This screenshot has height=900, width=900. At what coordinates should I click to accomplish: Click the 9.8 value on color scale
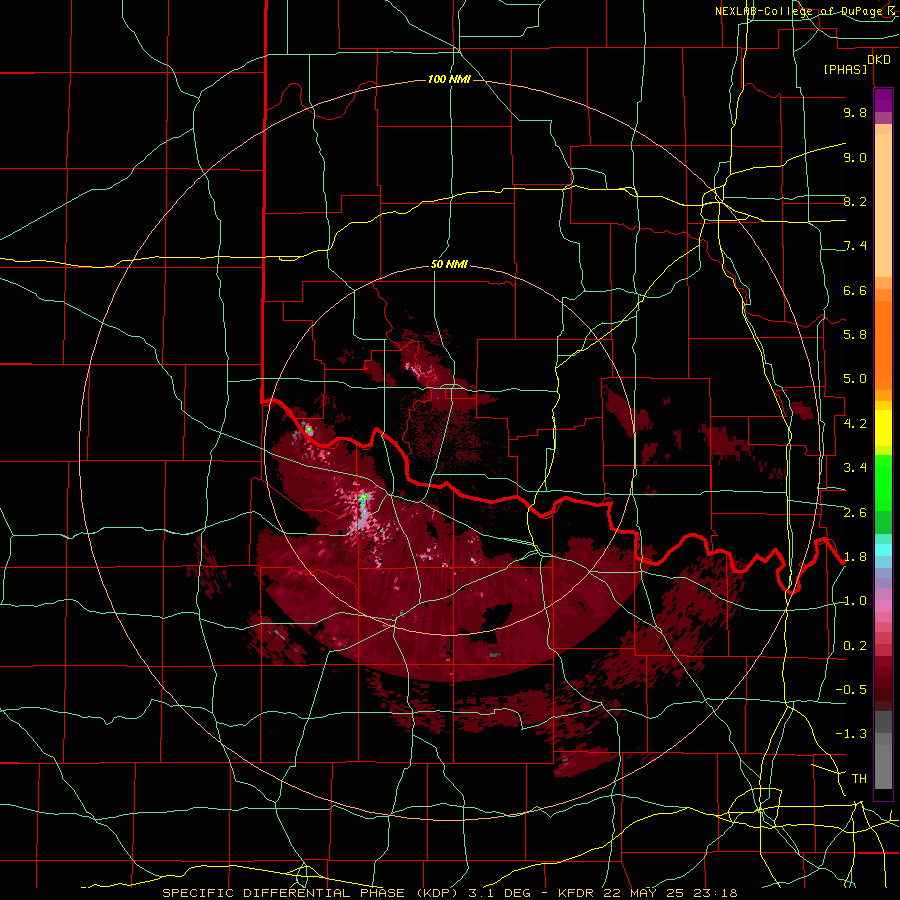(855, 112)
